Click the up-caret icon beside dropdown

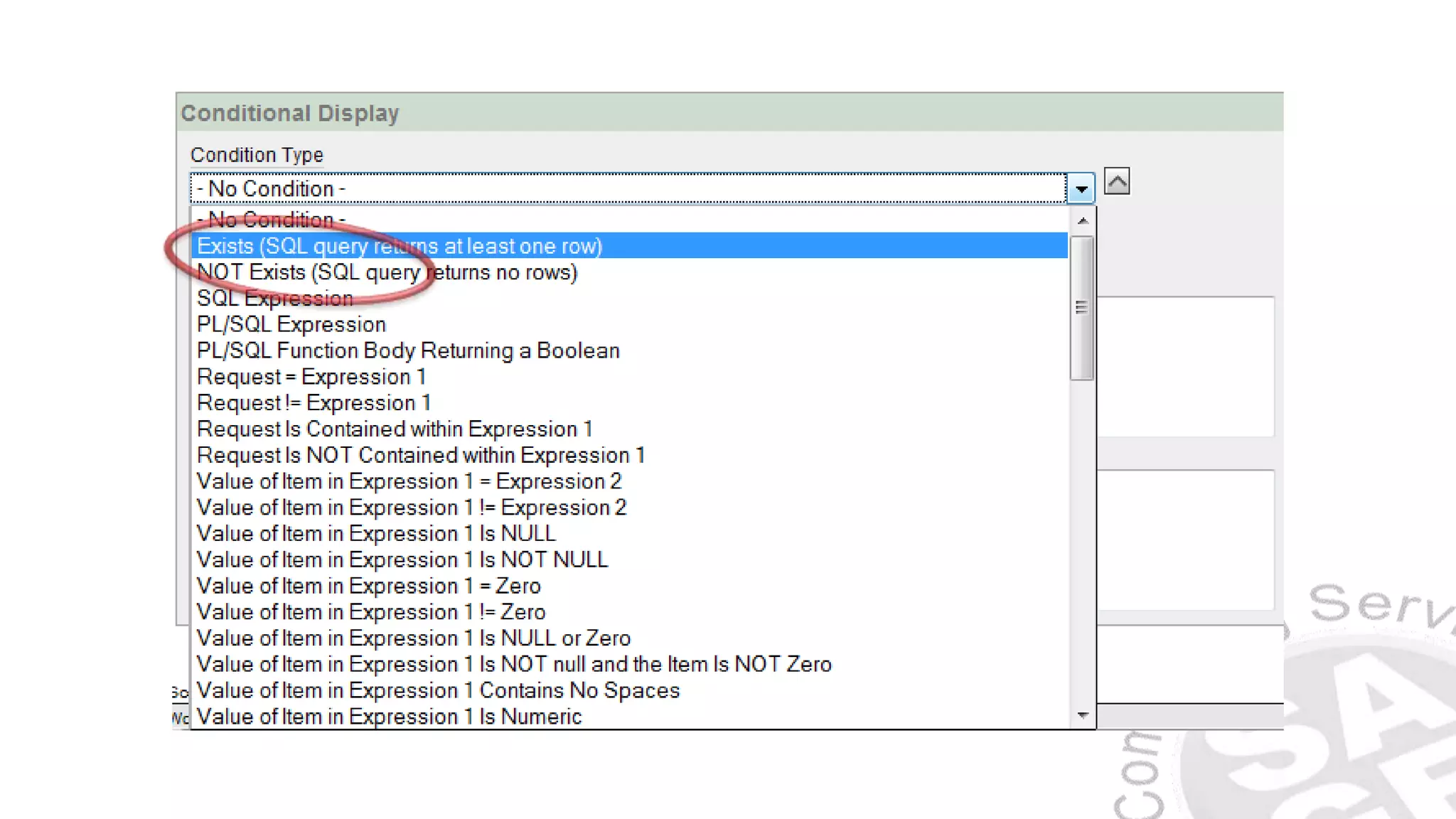(1117, 182)
